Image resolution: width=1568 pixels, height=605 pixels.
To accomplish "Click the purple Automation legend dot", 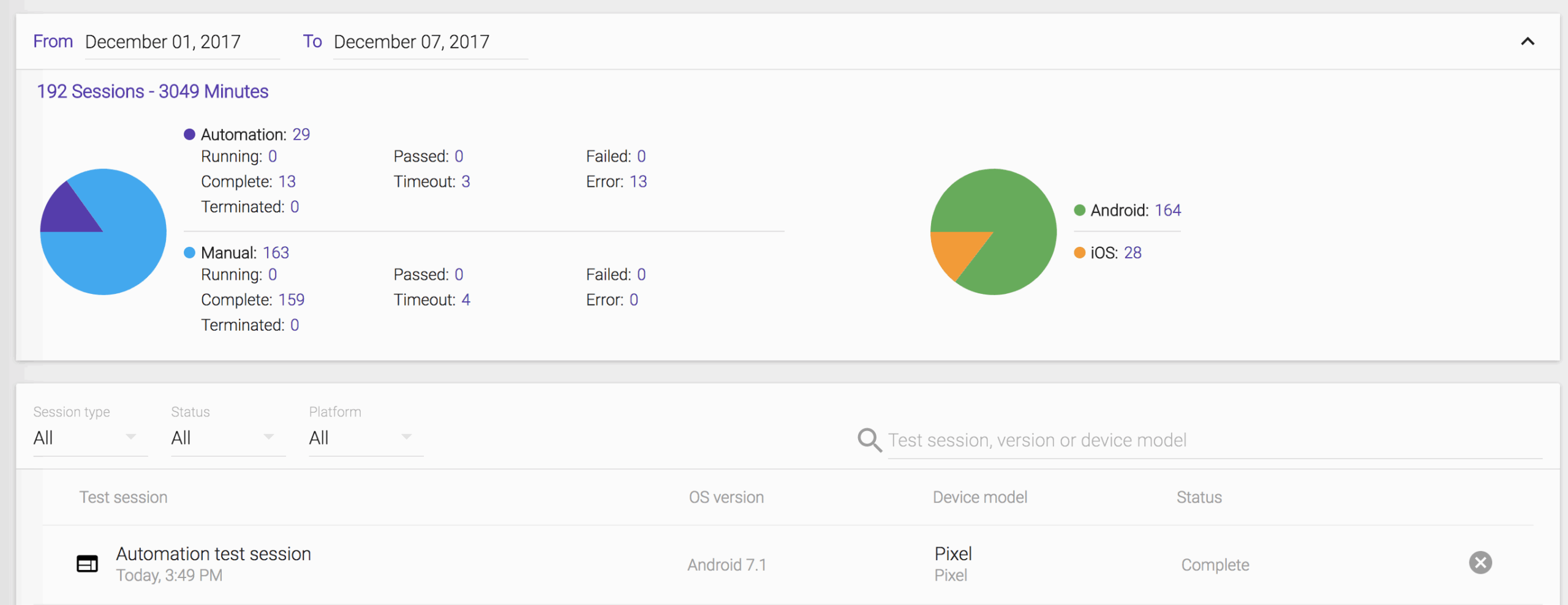I will 189,134.
